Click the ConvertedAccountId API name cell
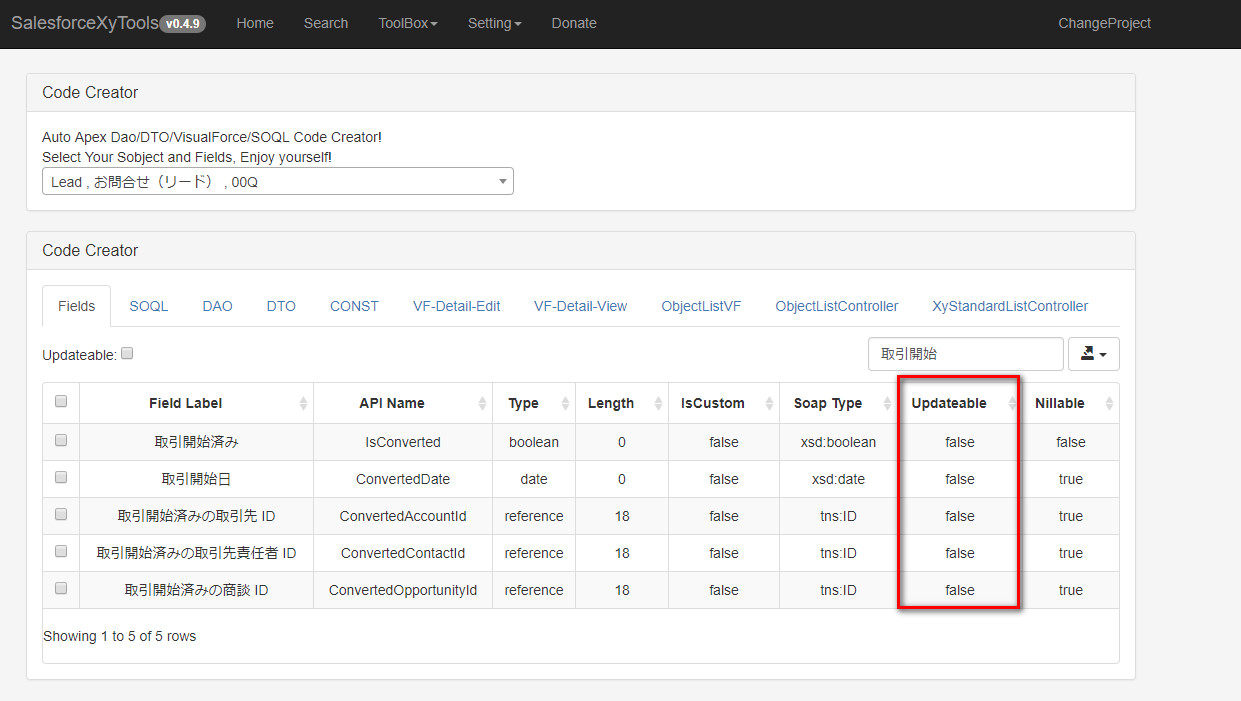Image resolution: width=1241 pixels, height=701 pixels. tap(403, 516)
